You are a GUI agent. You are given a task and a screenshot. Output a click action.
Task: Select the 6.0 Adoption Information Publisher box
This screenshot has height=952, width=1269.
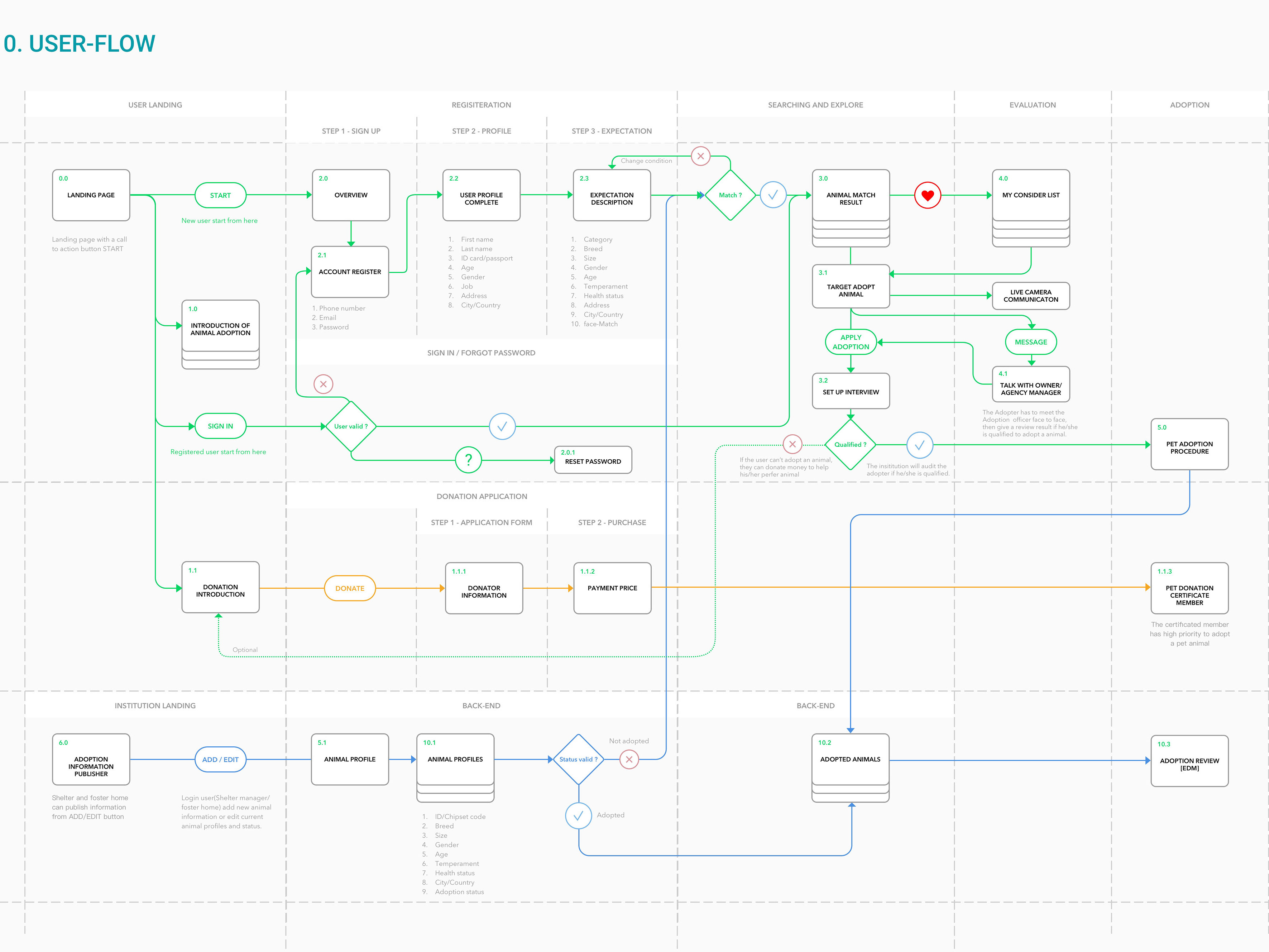(x=91, y=759)
